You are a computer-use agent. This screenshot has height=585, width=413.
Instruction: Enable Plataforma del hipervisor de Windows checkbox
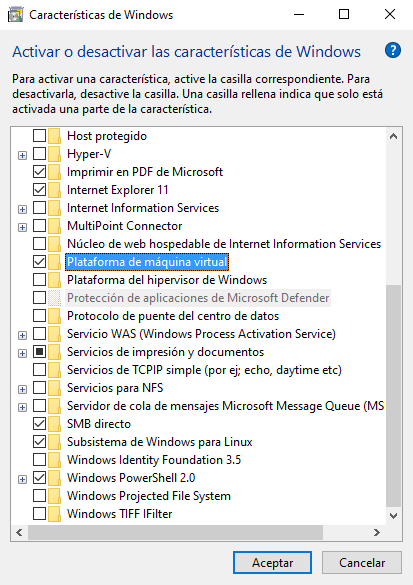[x=40, y=279]
